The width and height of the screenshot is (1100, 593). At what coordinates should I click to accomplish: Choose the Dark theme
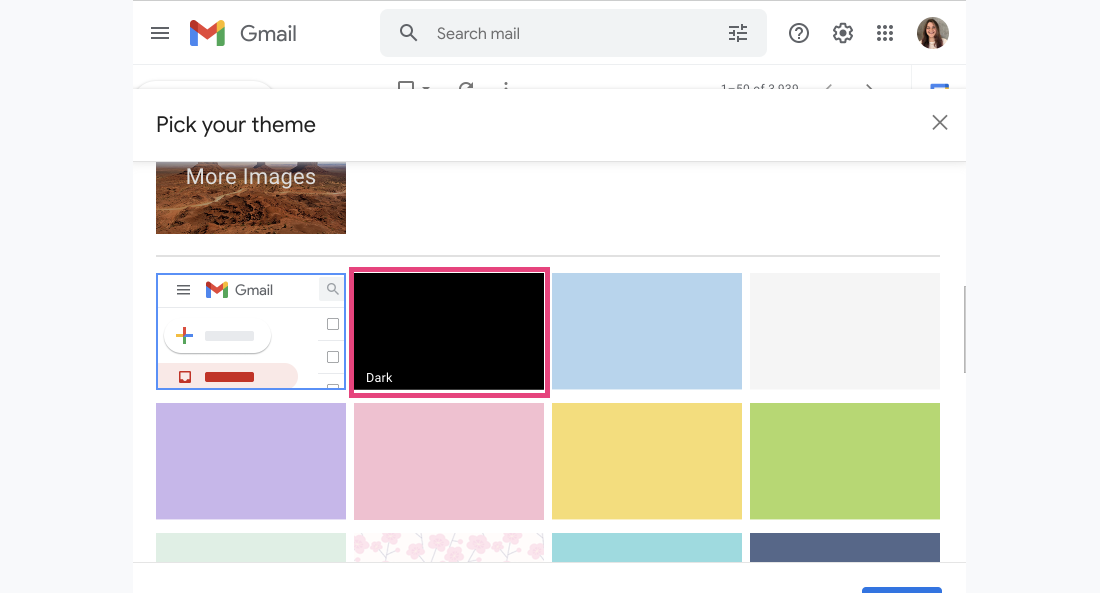pyautogui.click(x=449, y=331)
